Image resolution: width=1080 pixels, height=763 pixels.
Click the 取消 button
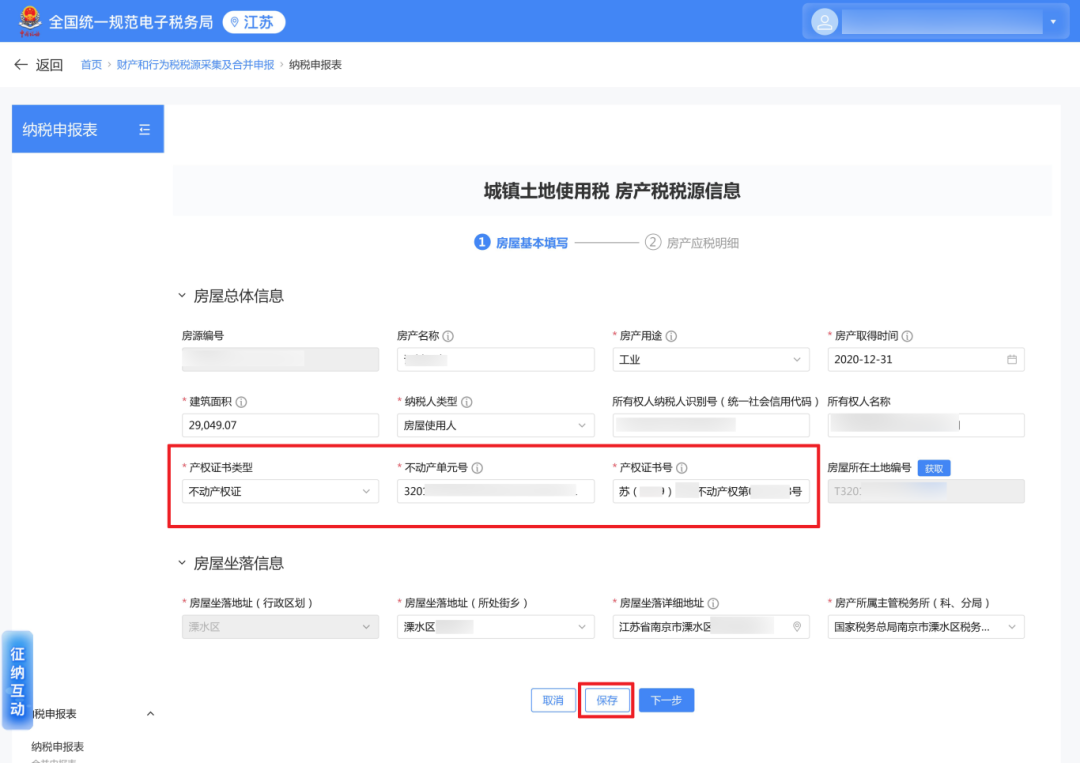(x=553, y=700)
